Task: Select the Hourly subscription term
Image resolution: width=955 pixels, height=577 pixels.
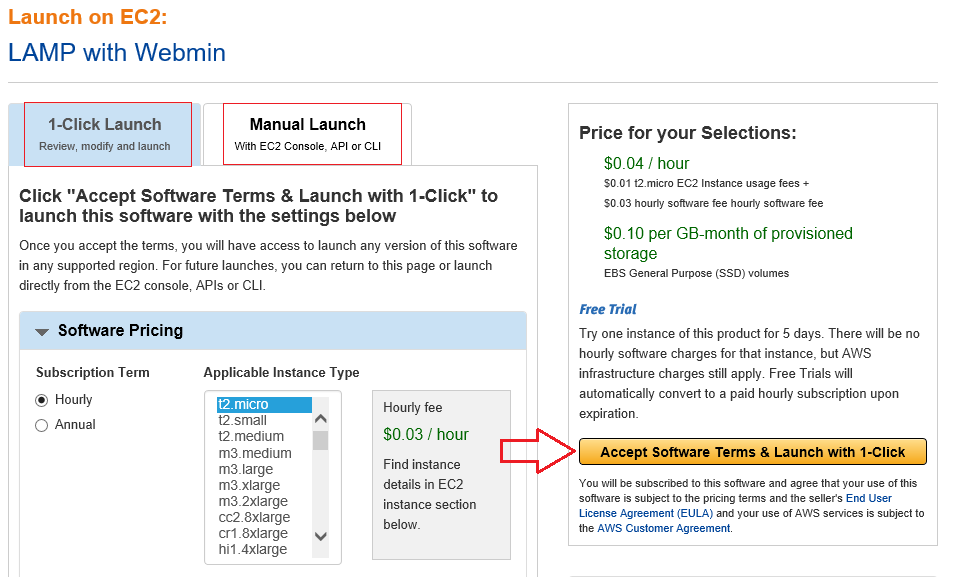Action: click(42, 400)
